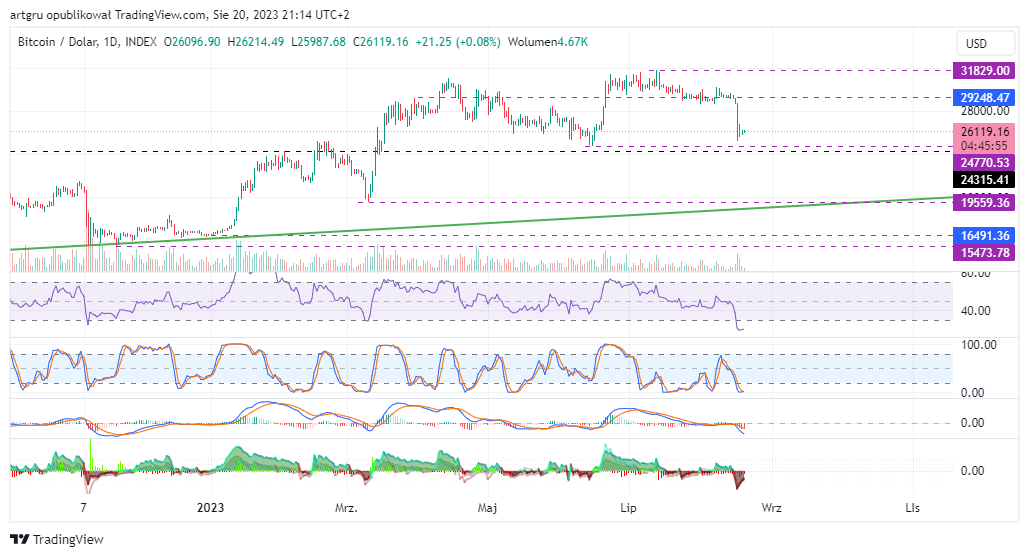The height and width of the screenshot is (557, 1029).
Task: Click the 26119.16 current price label
Action: click(x=984, y=132)
